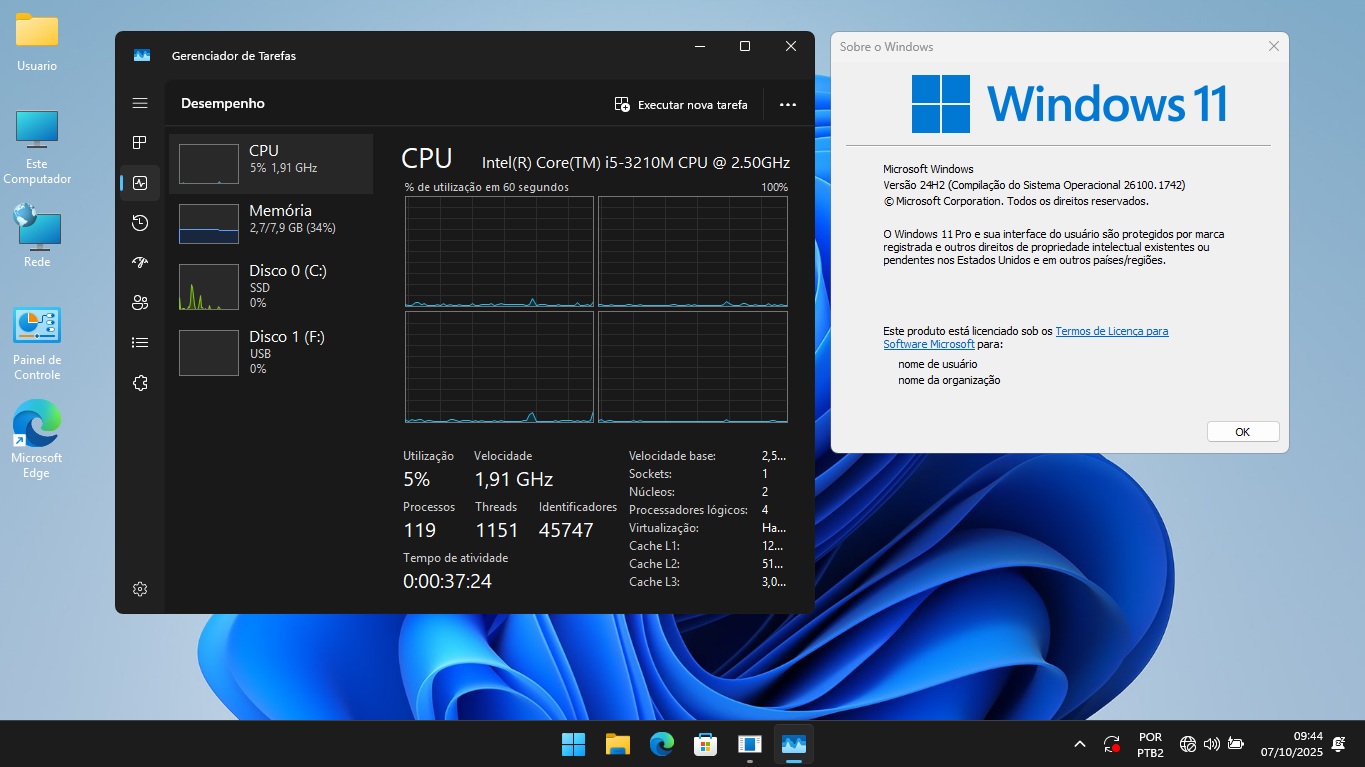Viewport: 1365px width, 767px height.
Task: Open Task Manager settings gear
Action: pos(140,589)
